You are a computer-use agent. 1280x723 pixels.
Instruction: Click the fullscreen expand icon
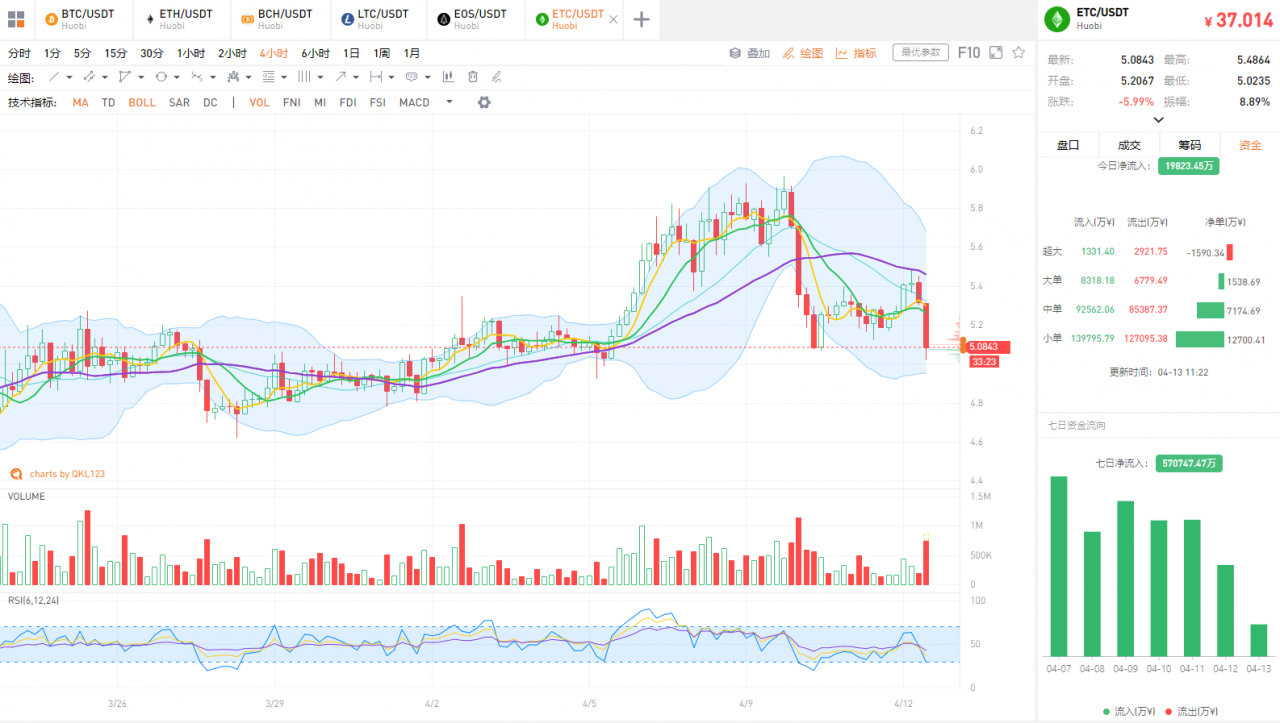[x=994, y=53]
